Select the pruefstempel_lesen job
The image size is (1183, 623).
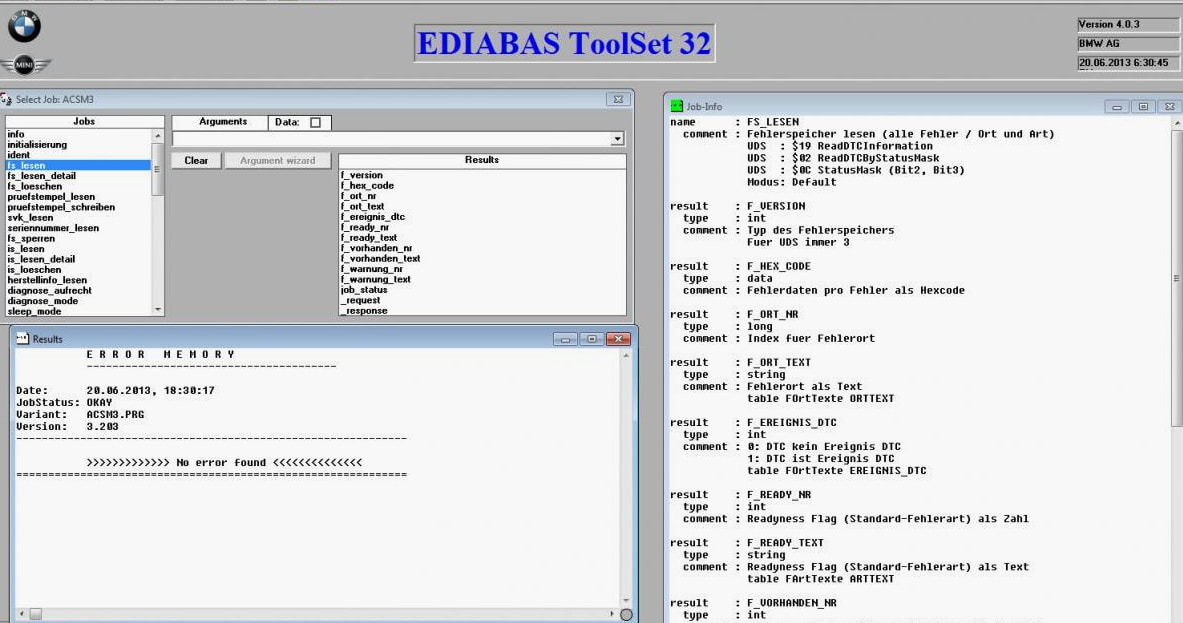click(51, 197)
